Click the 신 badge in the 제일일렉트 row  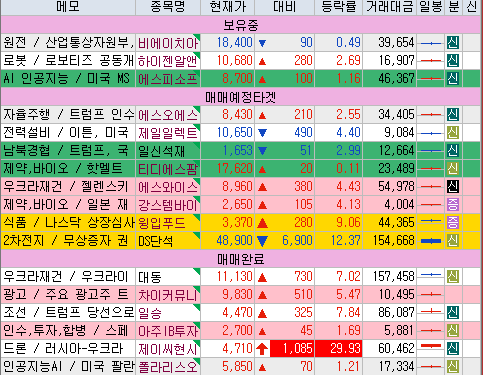click(x=453, y=133)
